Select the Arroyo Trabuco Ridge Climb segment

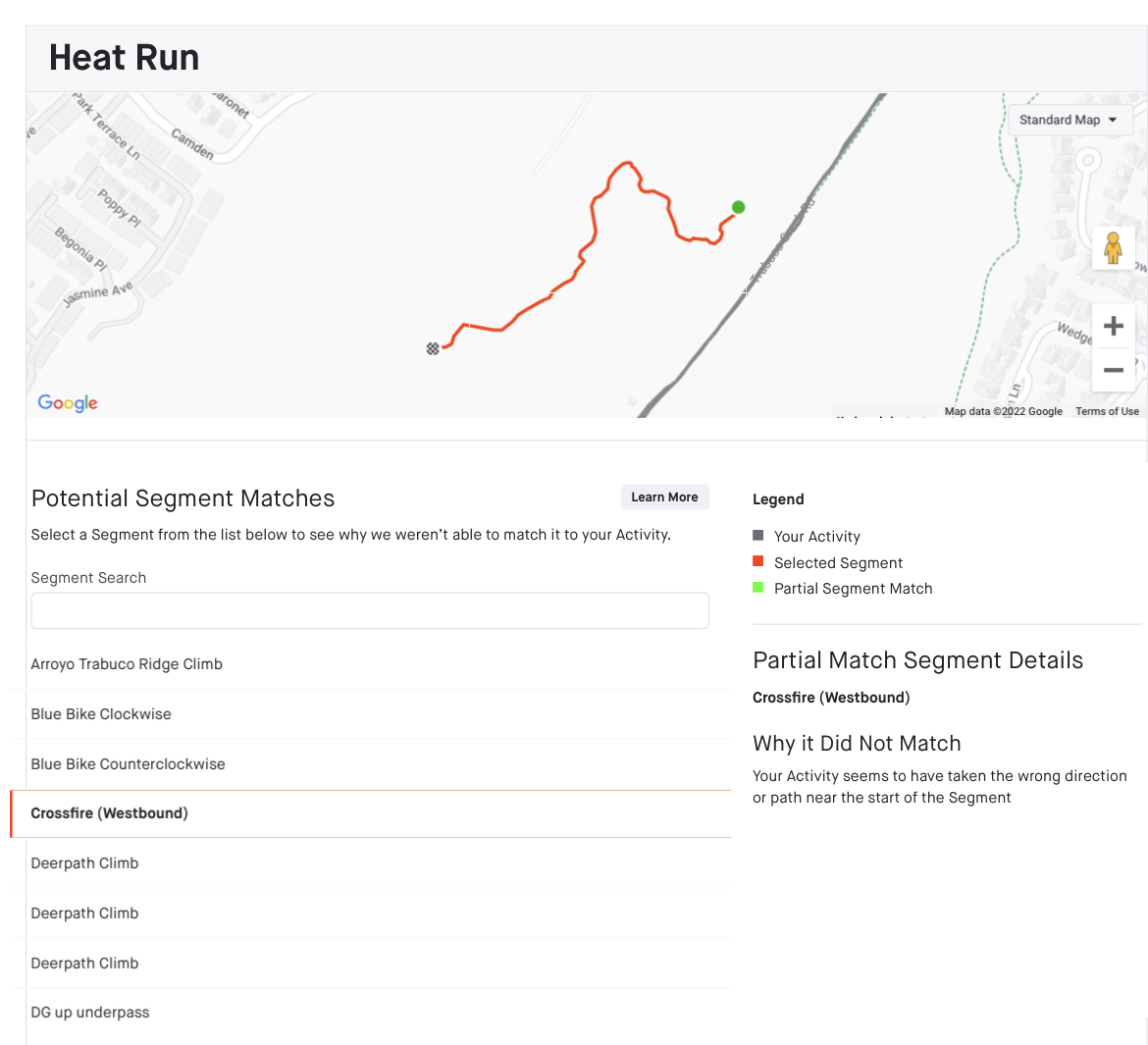pos(127,663)
